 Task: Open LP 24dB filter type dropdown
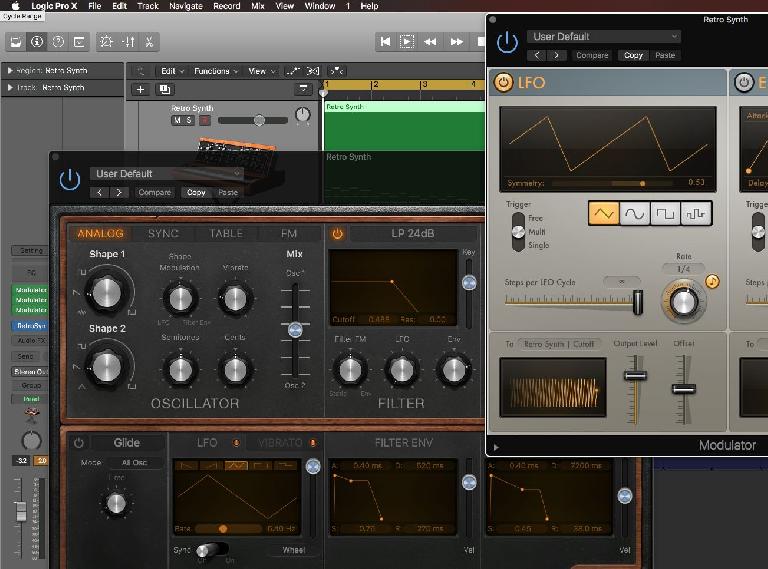pos(412,234)
